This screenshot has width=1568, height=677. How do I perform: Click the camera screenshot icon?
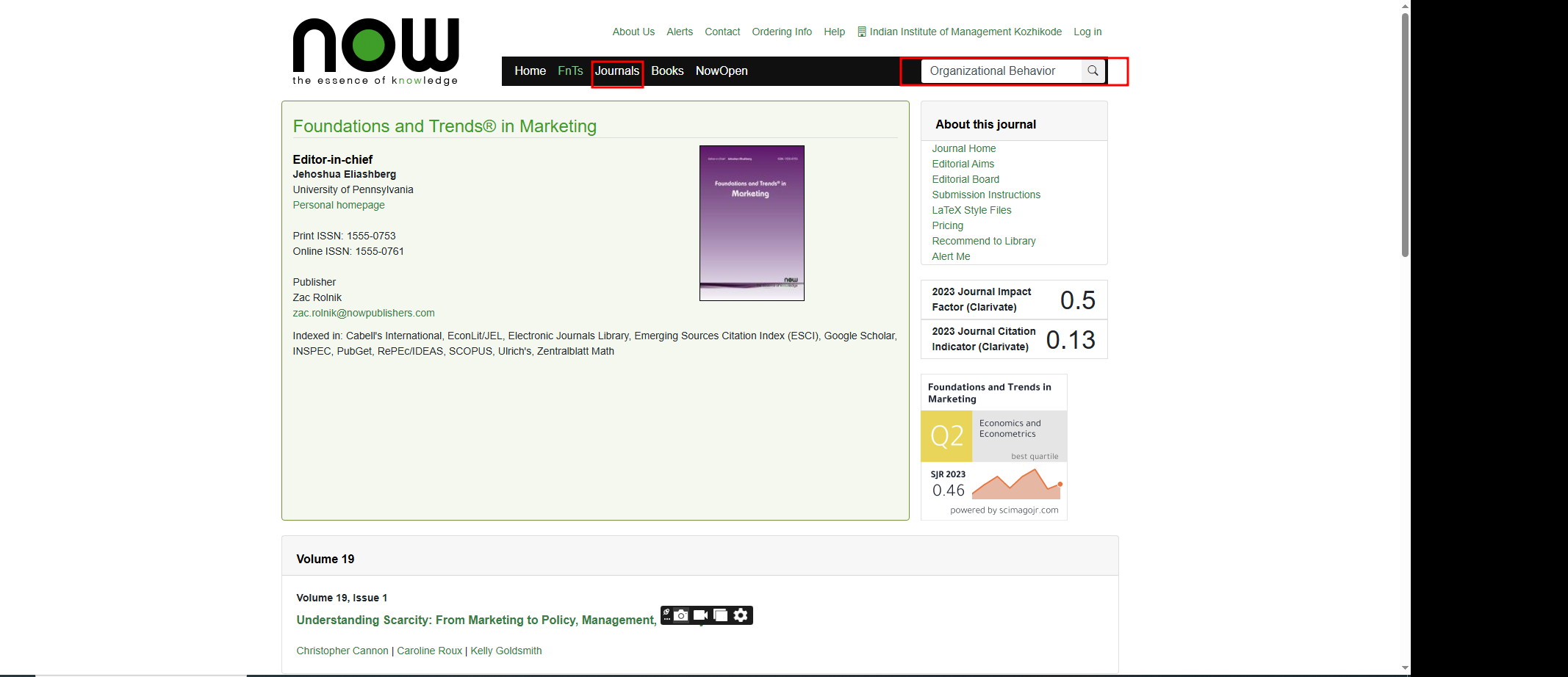[681, 615]
